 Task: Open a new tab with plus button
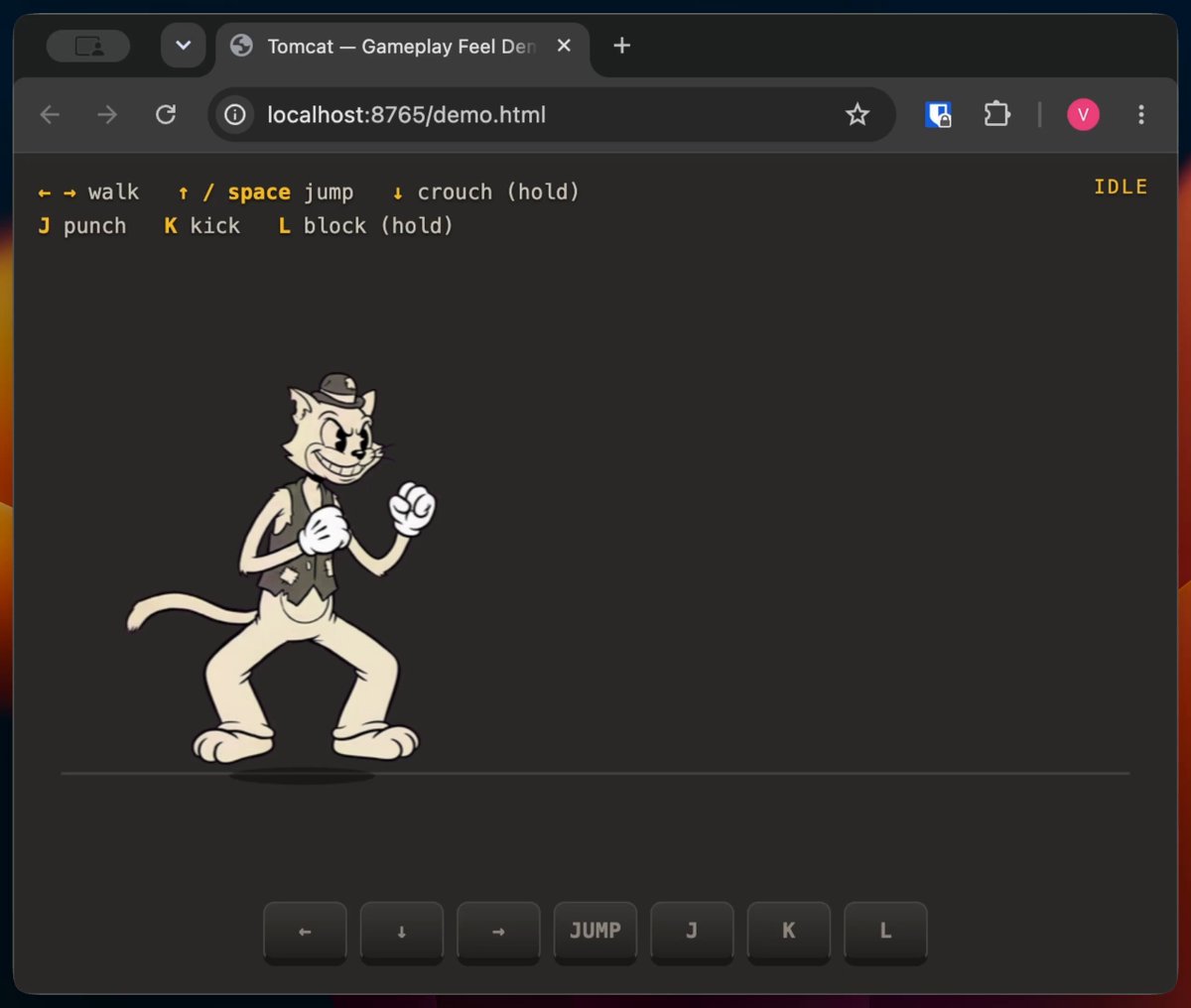(x=622, y=46)
